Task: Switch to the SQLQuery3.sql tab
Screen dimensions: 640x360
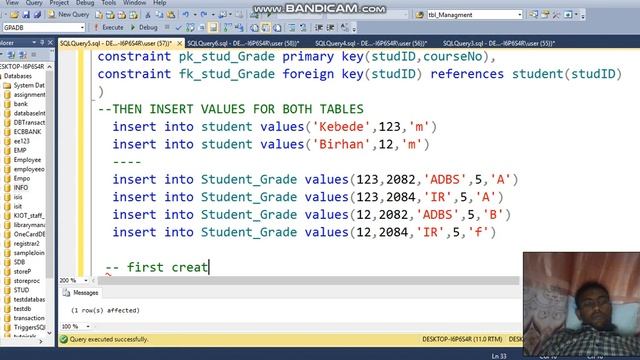Action: tap(499, 43)
